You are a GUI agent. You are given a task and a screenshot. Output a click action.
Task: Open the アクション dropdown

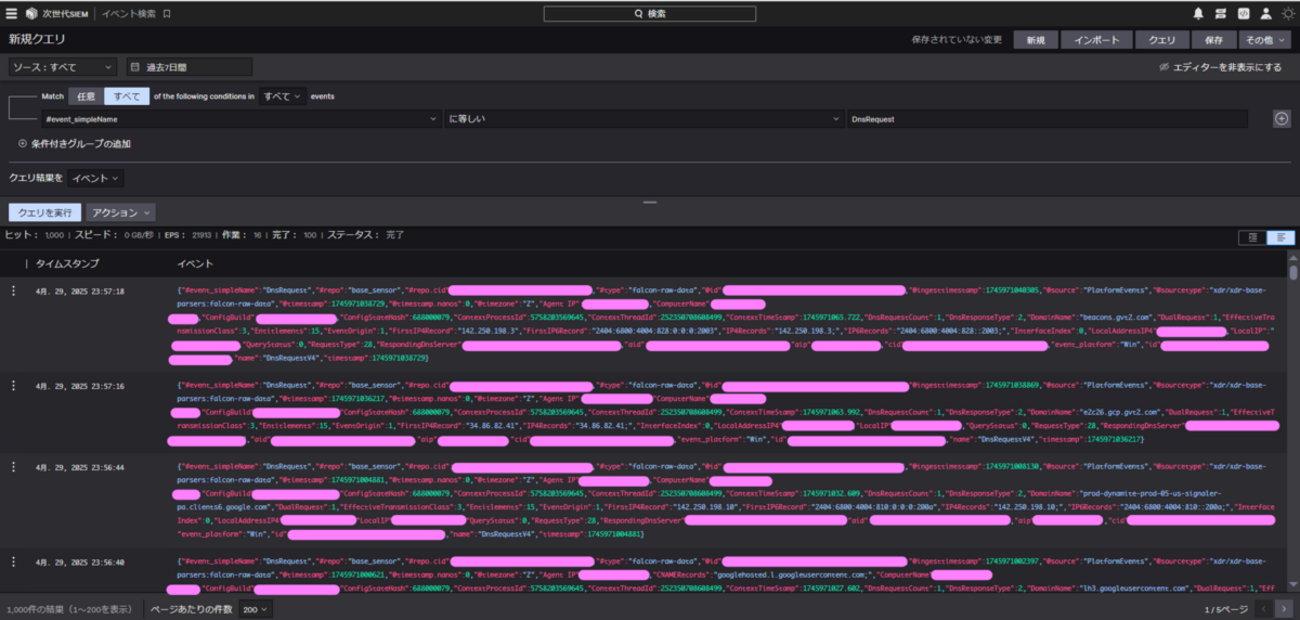coord(120,213)
